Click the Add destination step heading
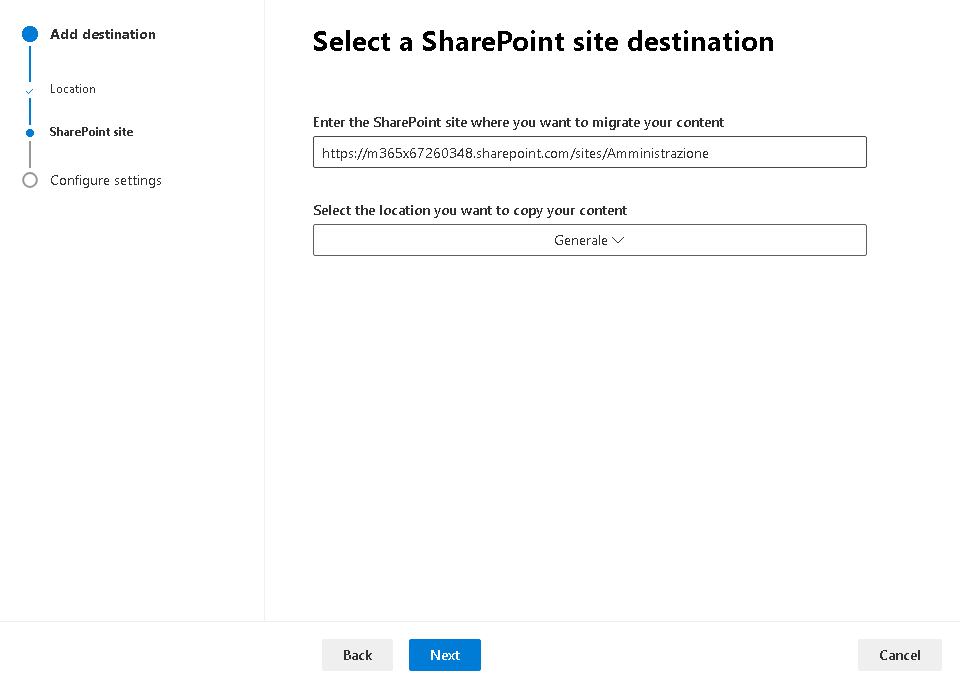 [x=103, y=34]
